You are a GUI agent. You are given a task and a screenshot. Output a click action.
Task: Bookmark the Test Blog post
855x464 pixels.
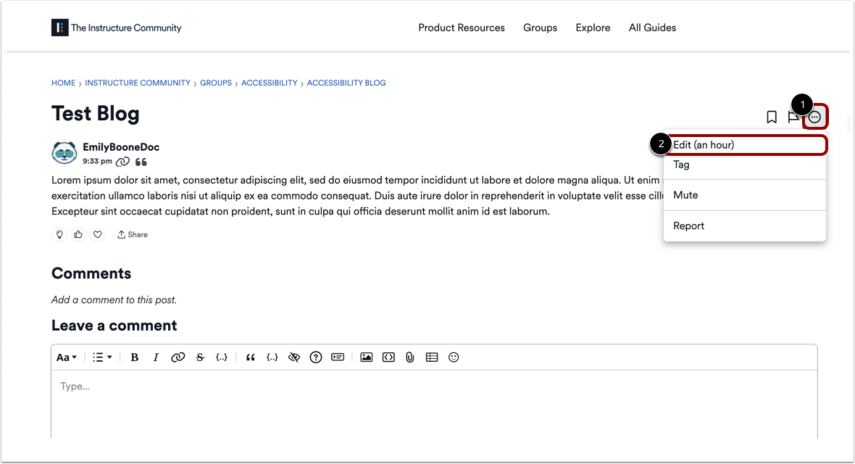tap(771, 117)
